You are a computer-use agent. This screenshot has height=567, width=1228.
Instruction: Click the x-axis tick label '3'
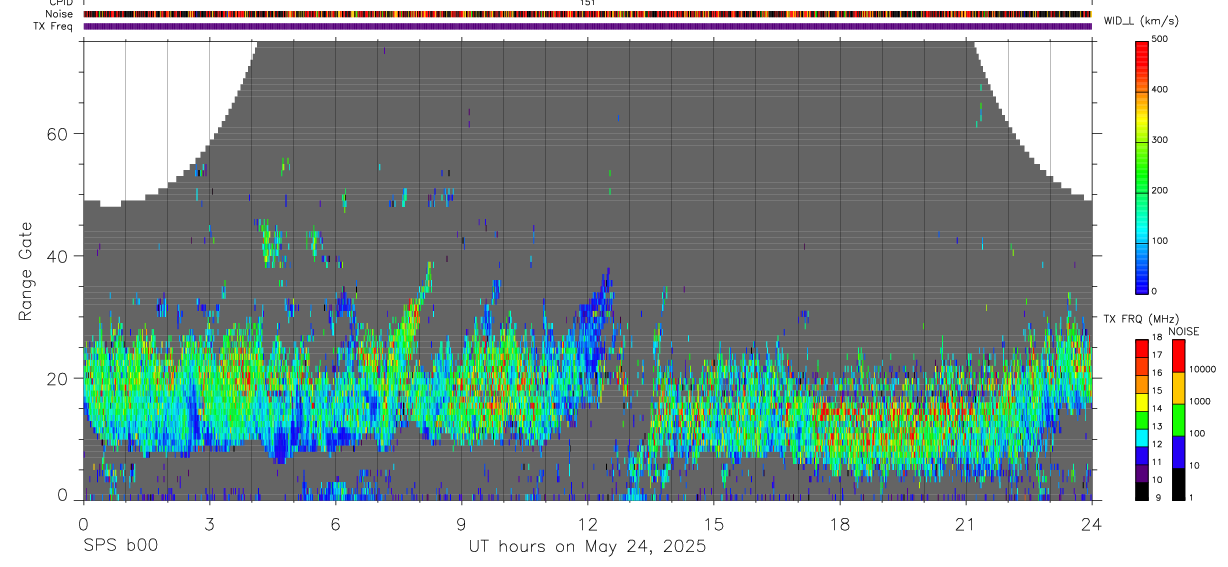[209, 523]
